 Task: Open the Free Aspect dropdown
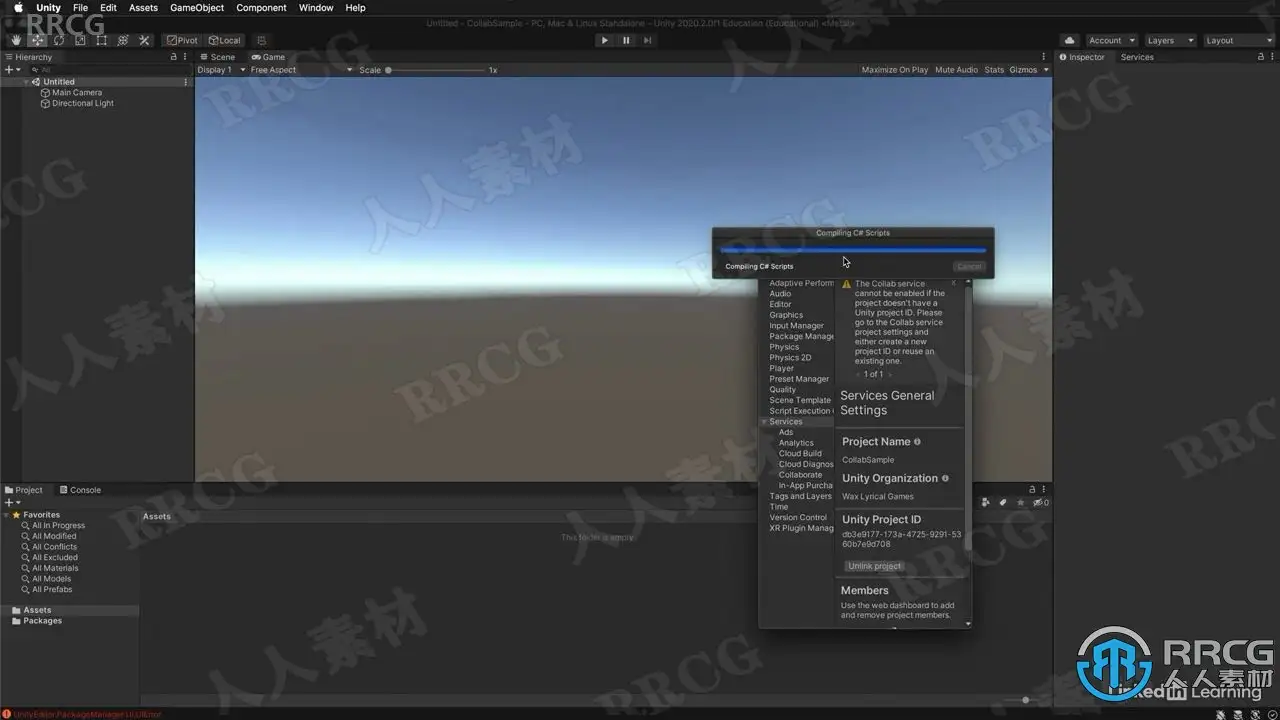pos(301,70)
